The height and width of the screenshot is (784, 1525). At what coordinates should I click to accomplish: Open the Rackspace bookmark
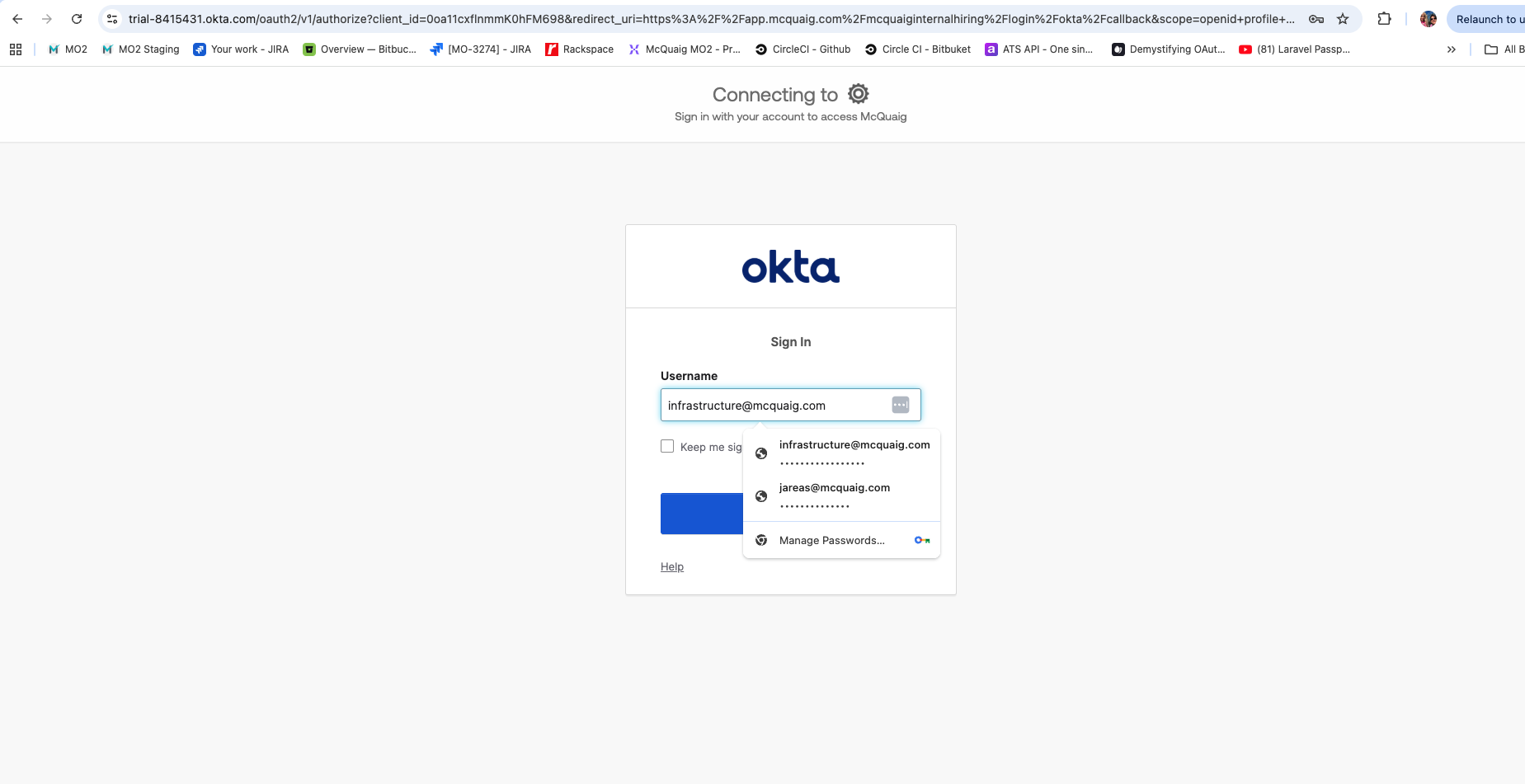[x=580, y=49]
